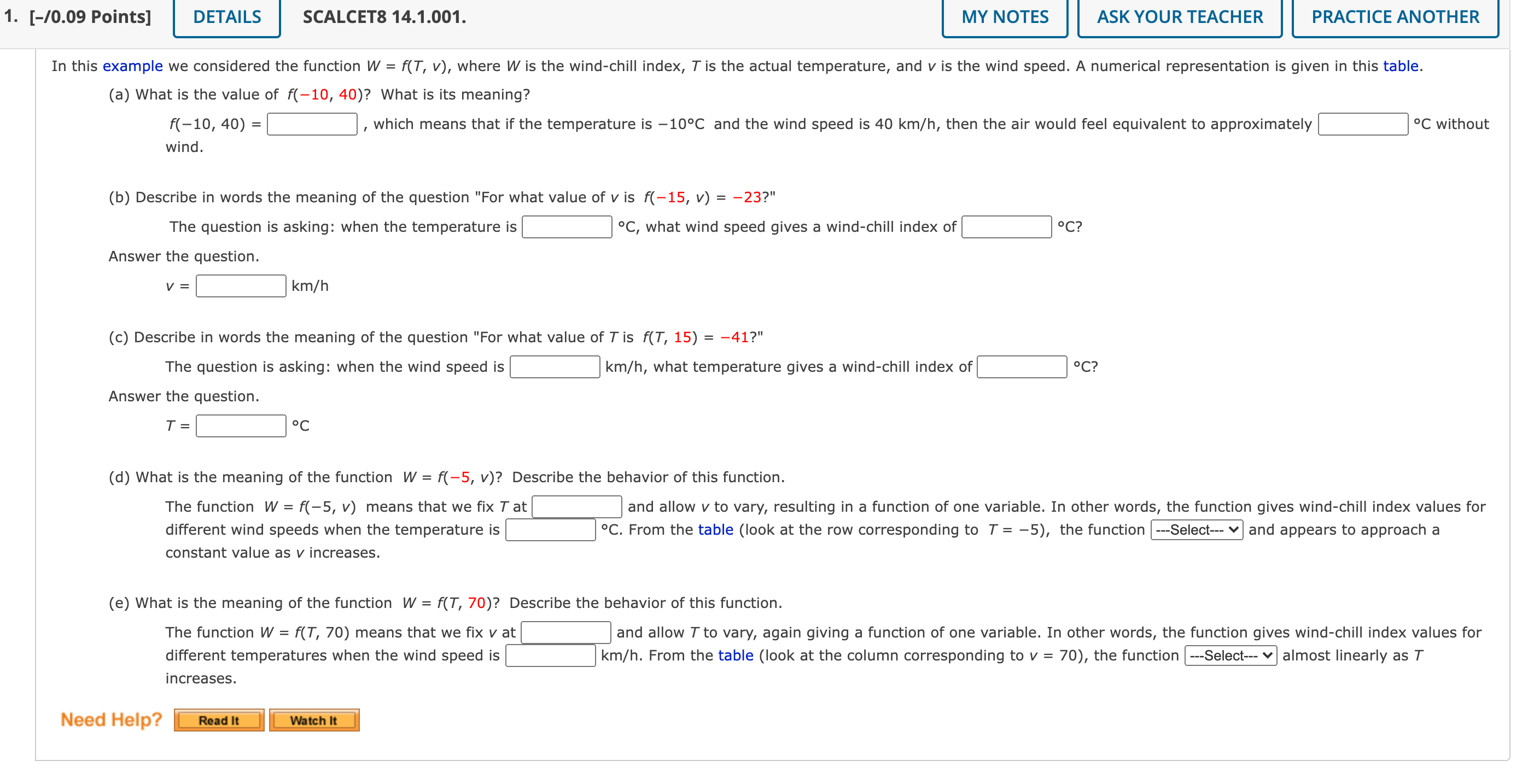Open the 'table' link in part (d)

[715, 530]
